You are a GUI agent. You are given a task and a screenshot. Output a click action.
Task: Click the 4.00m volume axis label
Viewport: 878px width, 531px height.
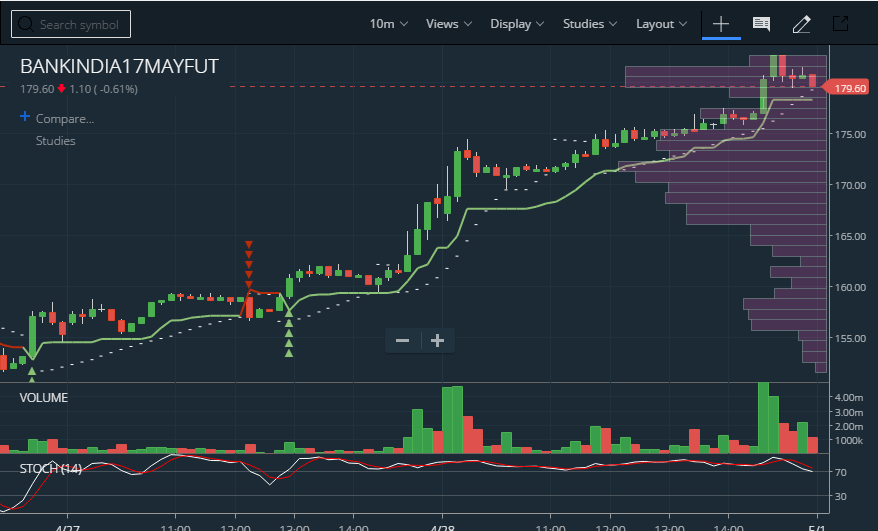pos(849,398)
